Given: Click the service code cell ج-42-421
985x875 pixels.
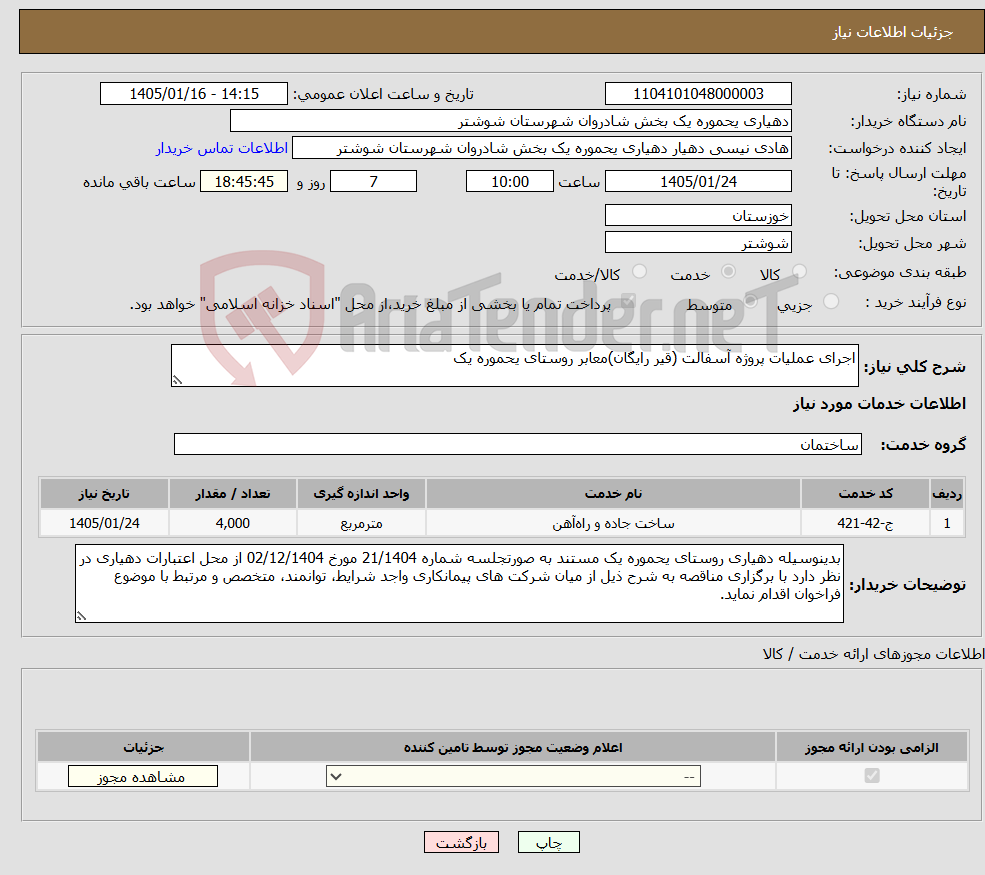Looking at the screenshot, I should [865, 523].
